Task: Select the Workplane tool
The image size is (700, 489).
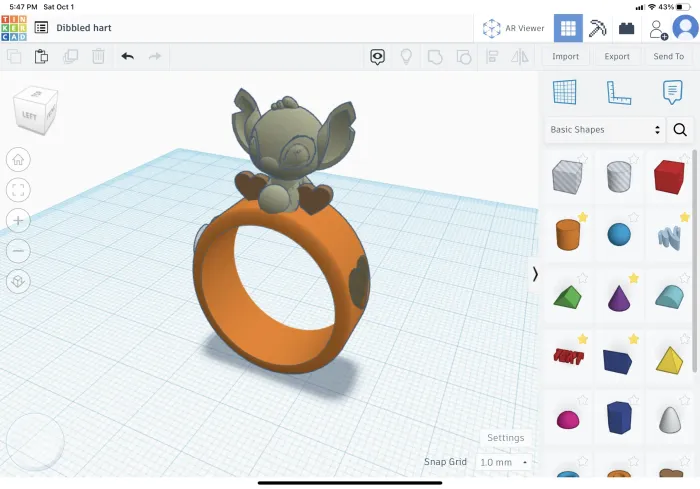Action: (565, 92)
